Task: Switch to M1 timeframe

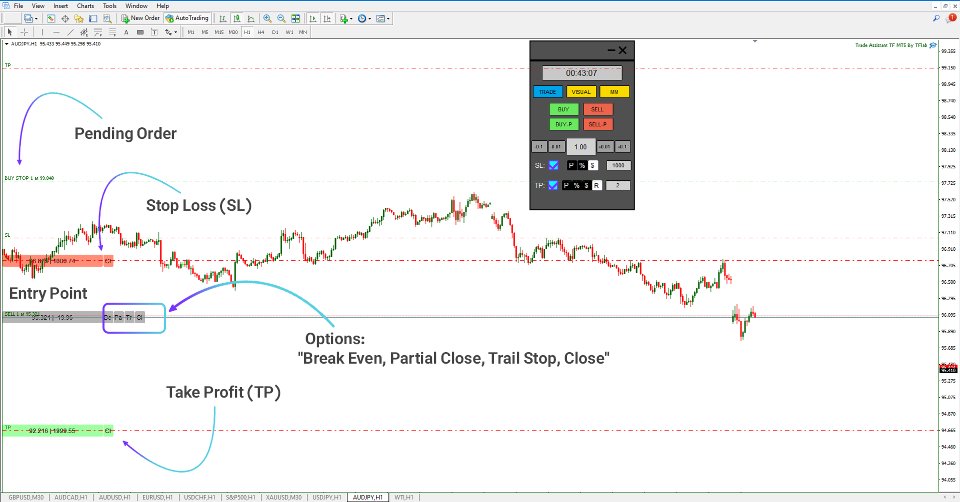Action: point(191,32)
